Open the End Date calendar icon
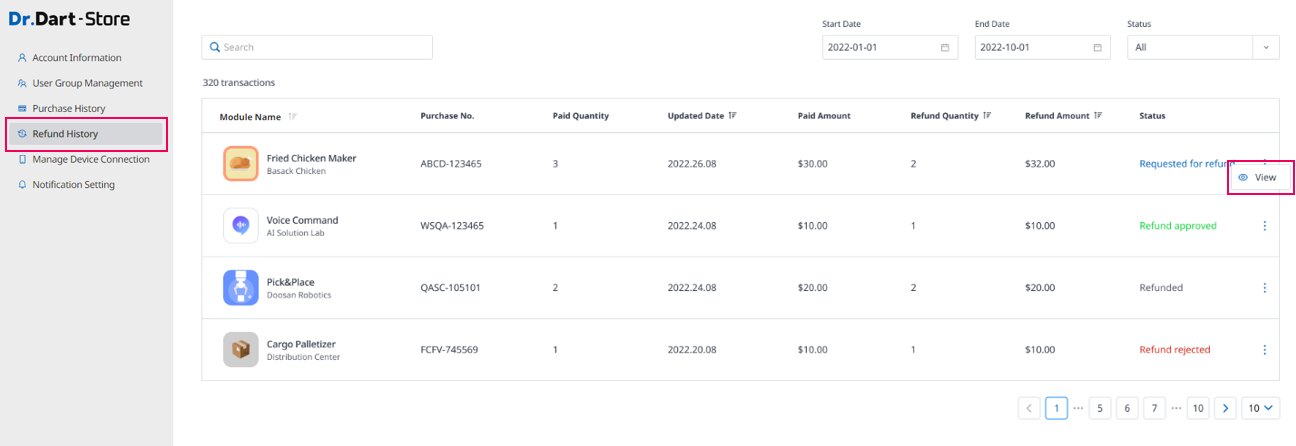 pyautogui.click(x=1097, y=48)
